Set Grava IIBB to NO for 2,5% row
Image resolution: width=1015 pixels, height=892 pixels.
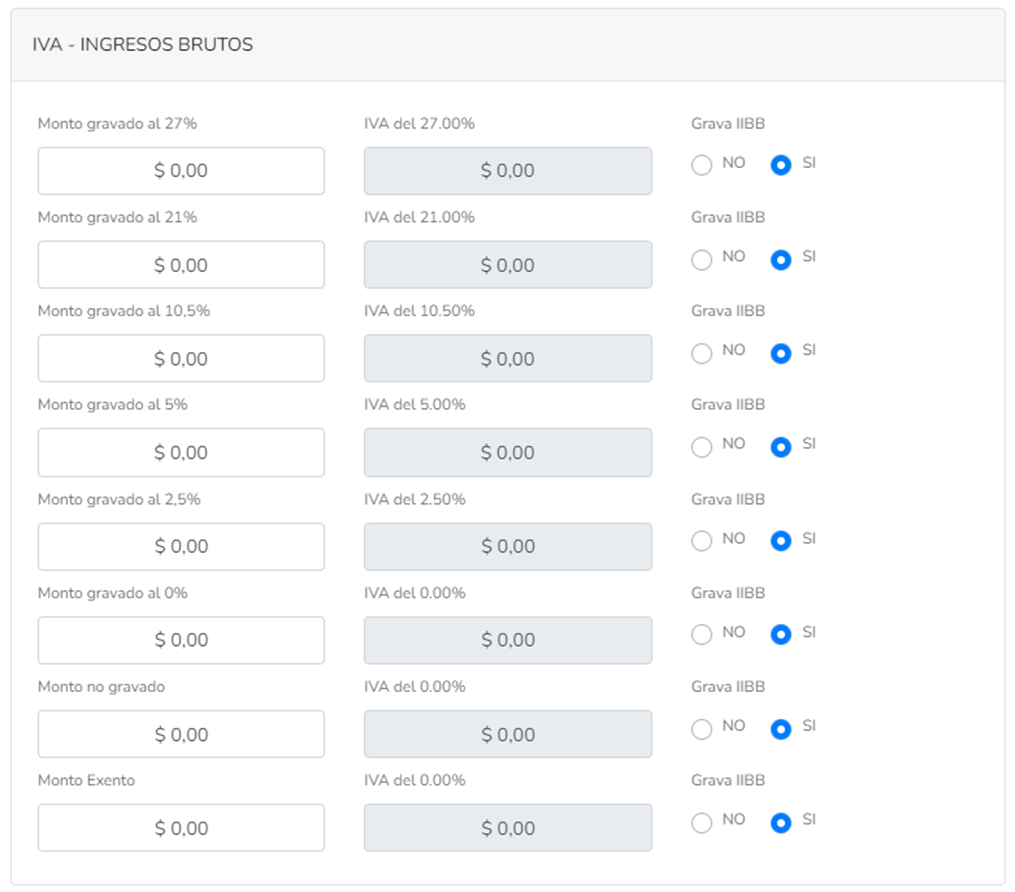coord(702,541)
